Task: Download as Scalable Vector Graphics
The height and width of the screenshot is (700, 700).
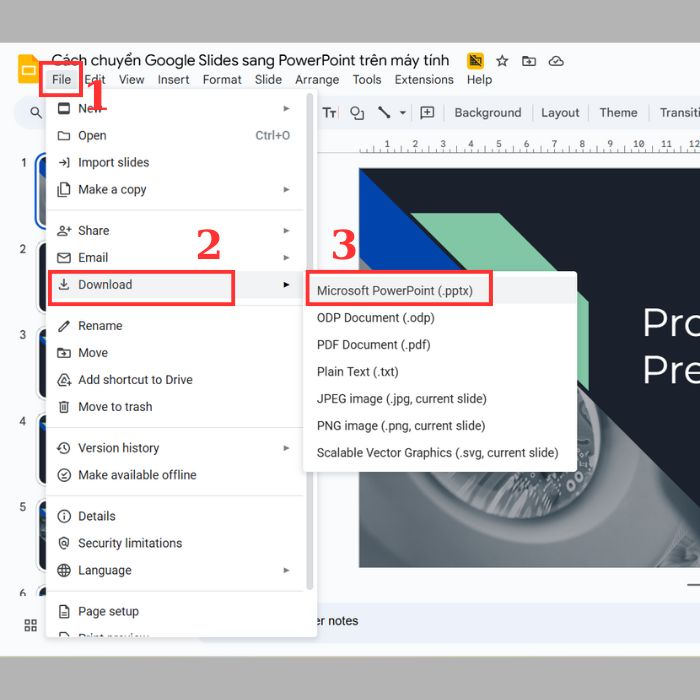Action: pos(440,453)
